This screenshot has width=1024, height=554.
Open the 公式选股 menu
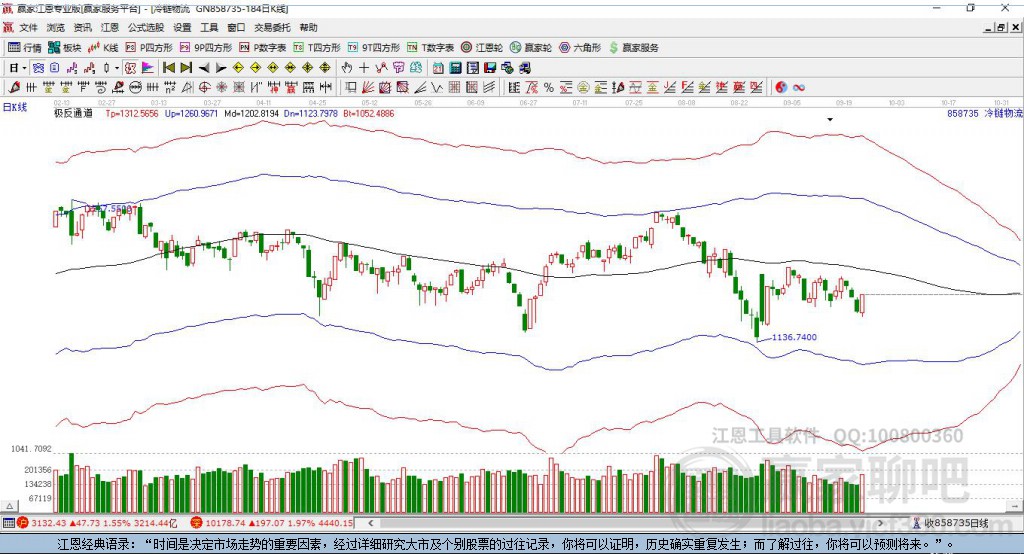pyautogui.click(x=146, y=27)
